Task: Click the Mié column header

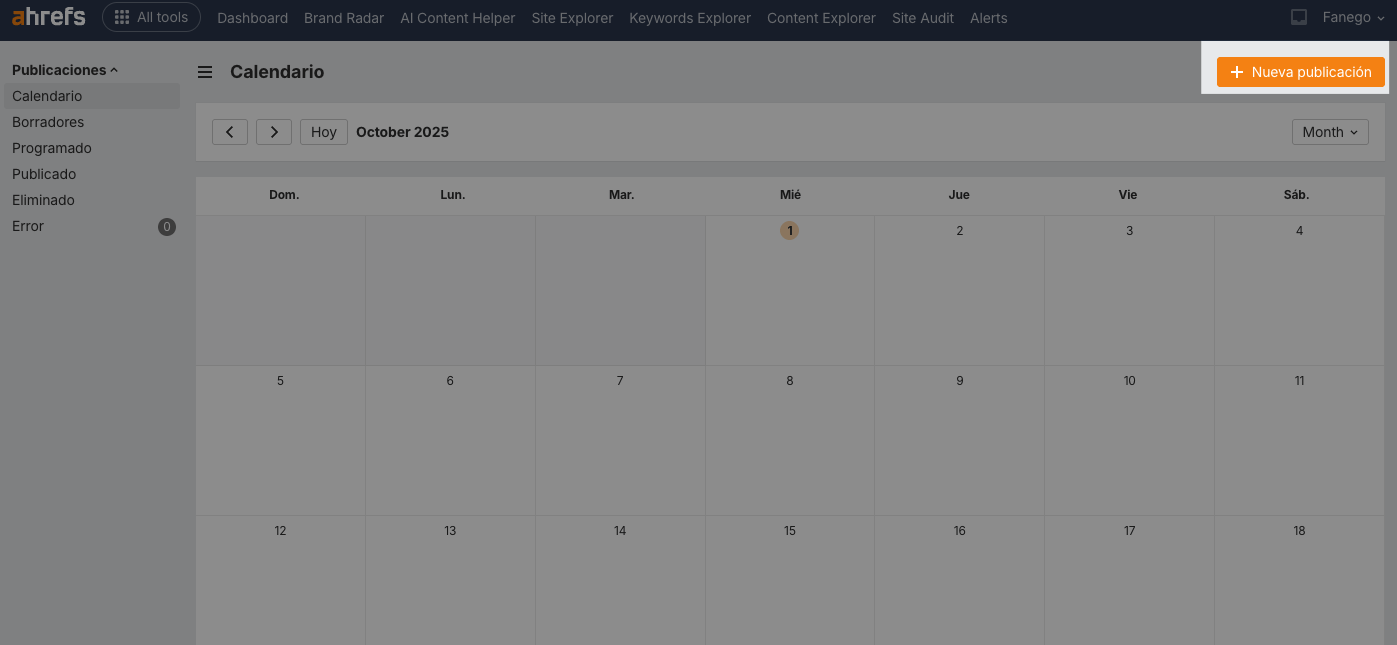Action: (x=790, y=195)
